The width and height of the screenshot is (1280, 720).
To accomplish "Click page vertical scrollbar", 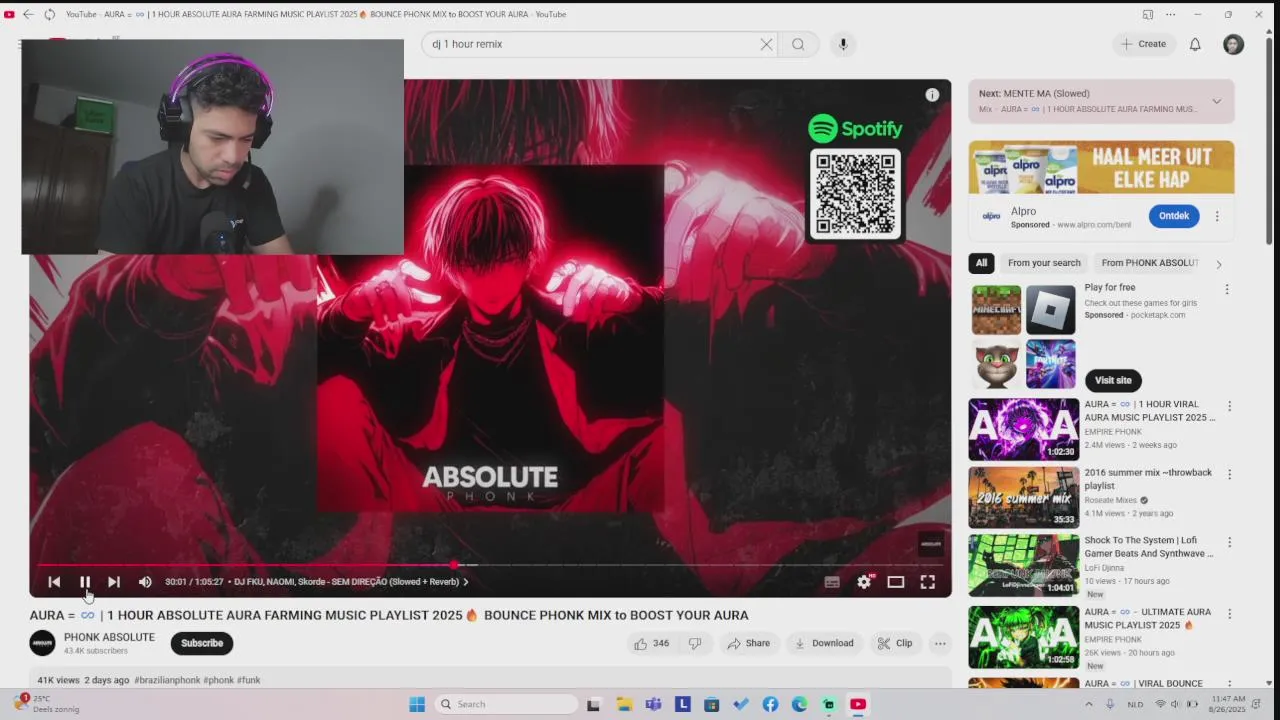I will point(1269,140).
